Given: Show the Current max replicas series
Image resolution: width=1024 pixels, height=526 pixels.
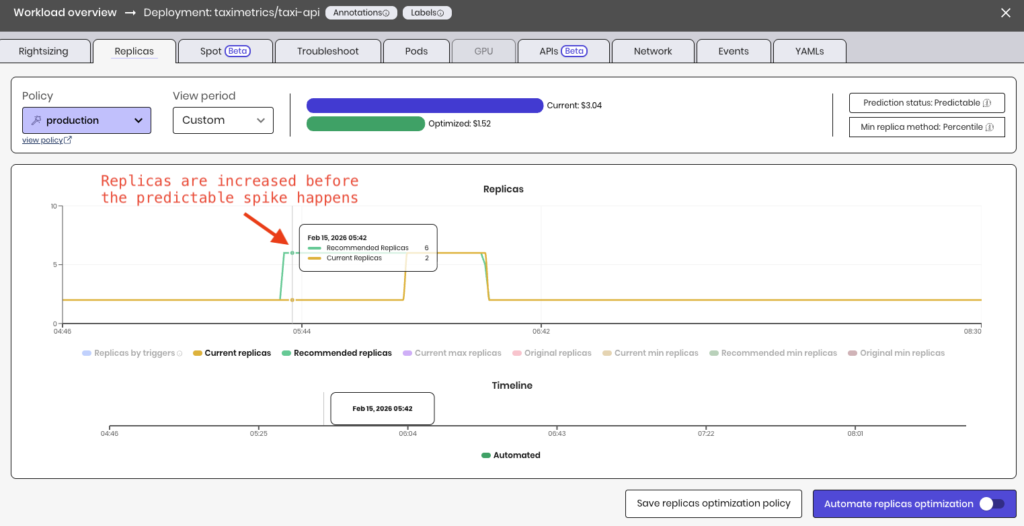Looking at the screenshot, I should click(451, 353).
